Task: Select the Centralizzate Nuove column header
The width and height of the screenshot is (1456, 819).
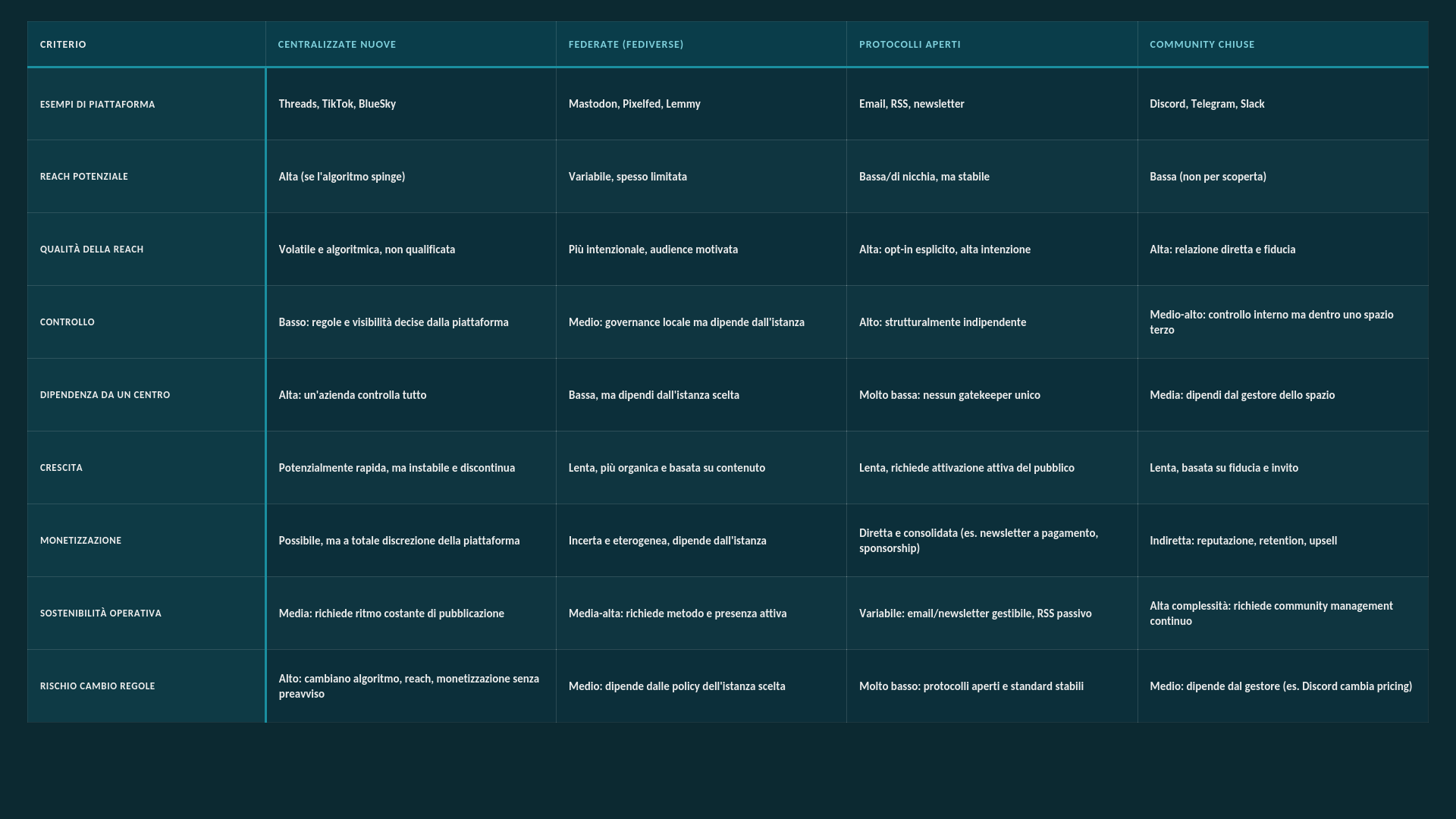Action: (337, 45)
